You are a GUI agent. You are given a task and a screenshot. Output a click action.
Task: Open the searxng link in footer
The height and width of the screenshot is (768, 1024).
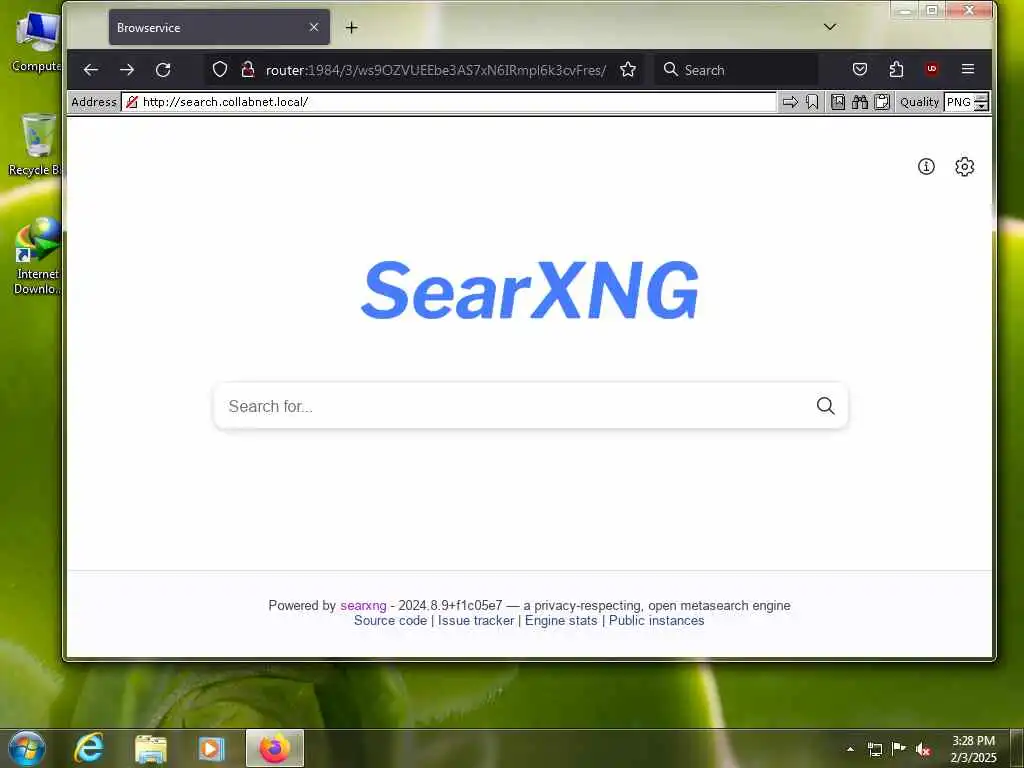(363, 605)
